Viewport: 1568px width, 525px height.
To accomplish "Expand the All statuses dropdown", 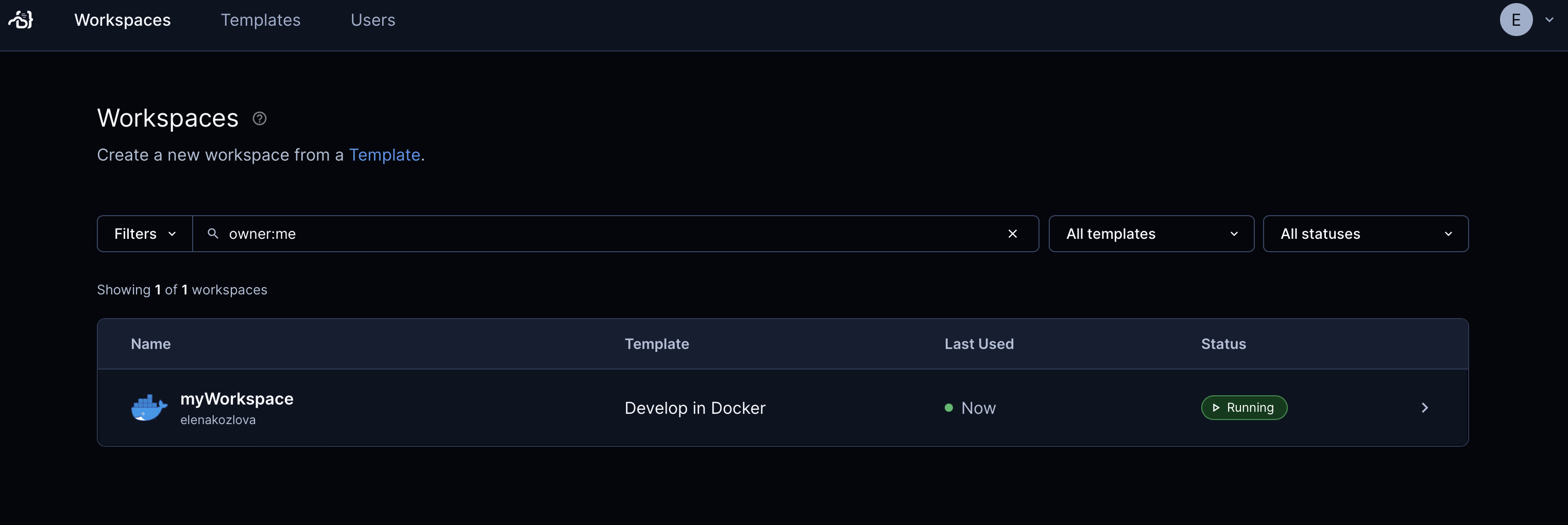I will point(1366,234).
